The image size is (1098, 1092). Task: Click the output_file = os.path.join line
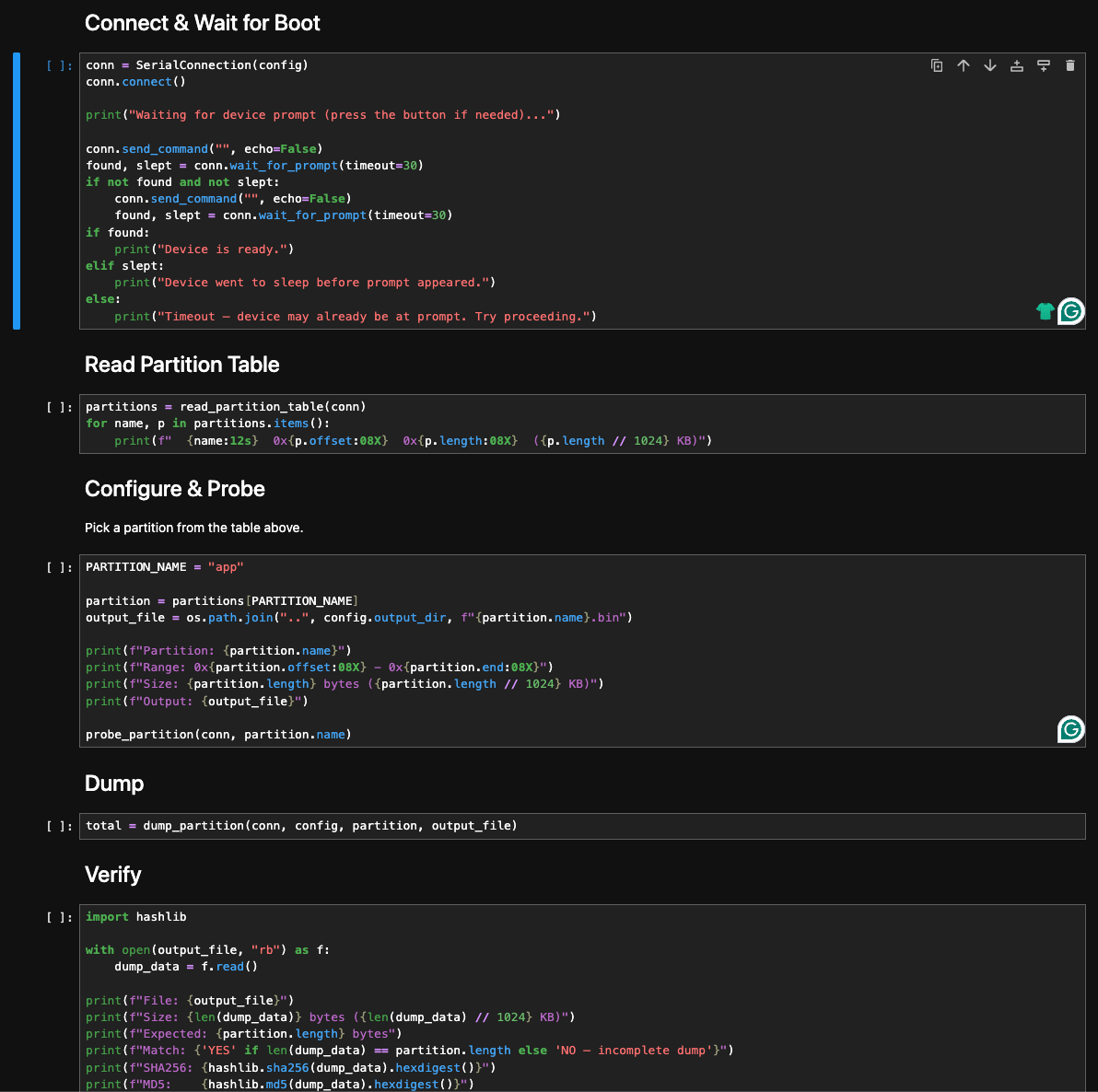(359, 618)
